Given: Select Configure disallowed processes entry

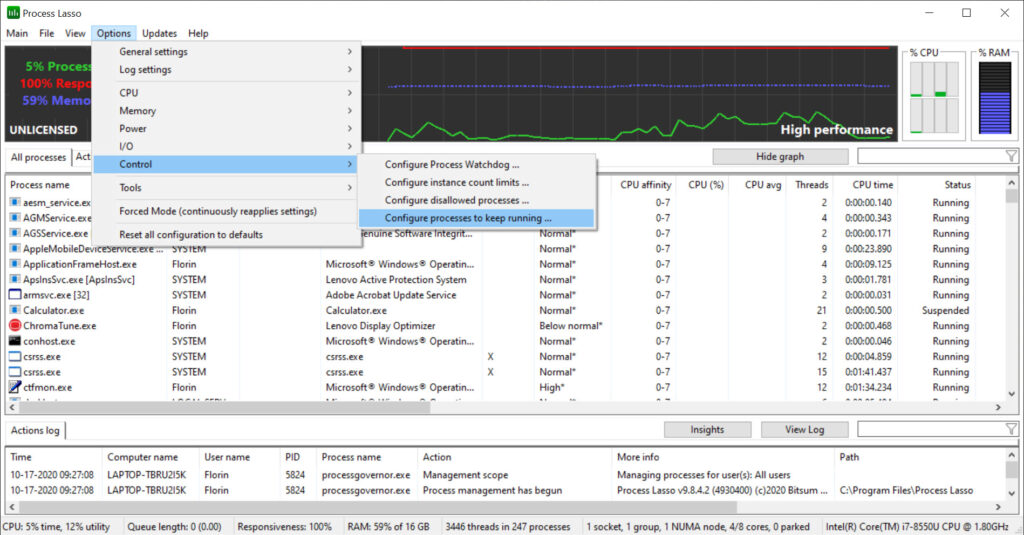Looking at the screenshot, I should pyautogui.click(x=476, y=200).
